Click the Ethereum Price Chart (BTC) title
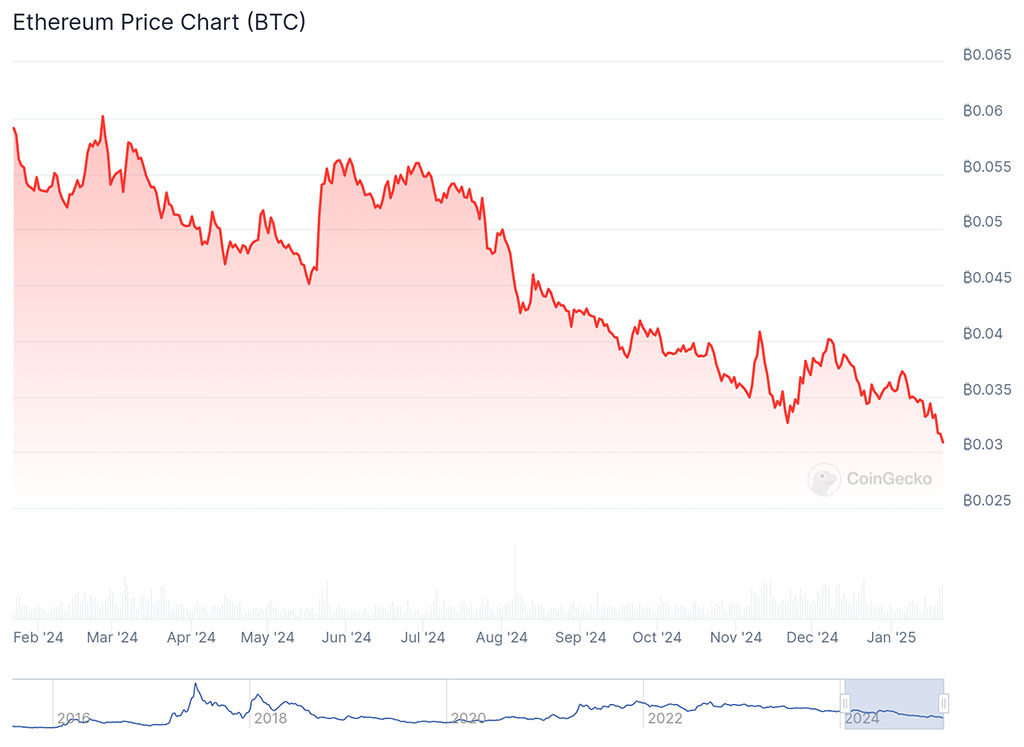The height and width of the screenshot is (747, 1024). pyautogui.click(x=159, y=22)
